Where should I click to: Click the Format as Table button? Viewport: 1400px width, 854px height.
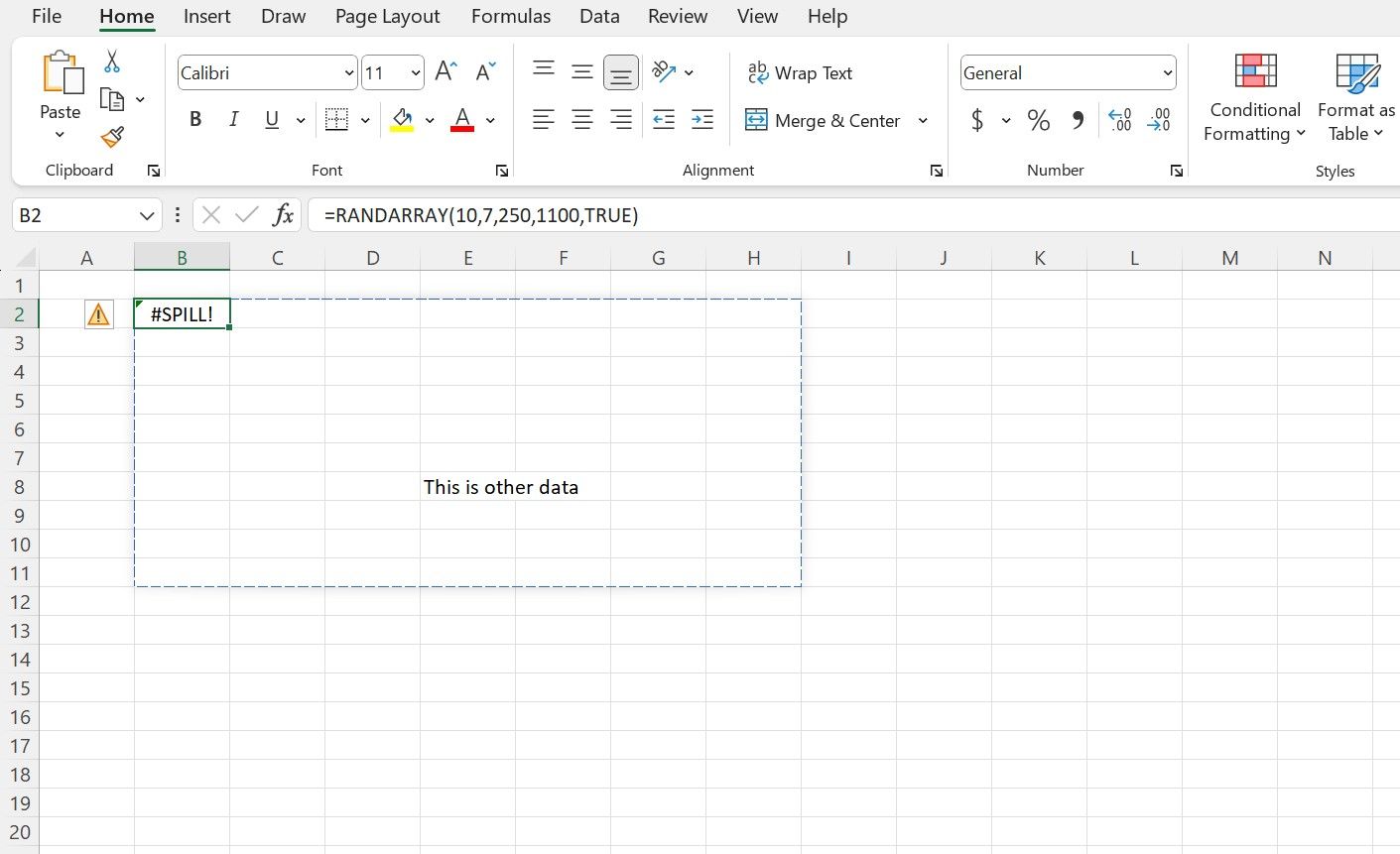pos(1354,96)
